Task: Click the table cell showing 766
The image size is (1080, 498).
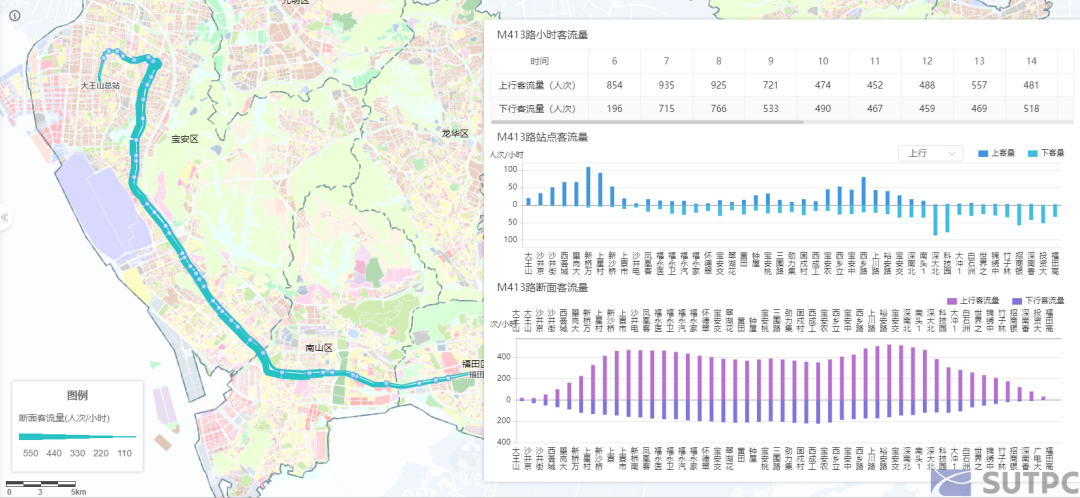Action: [x=718, y=108]
